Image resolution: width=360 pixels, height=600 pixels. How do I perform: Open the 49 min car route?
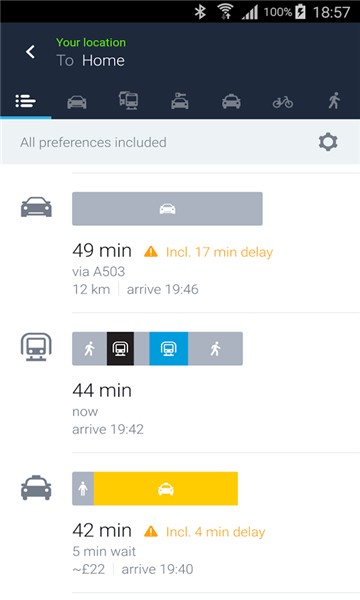[180, 243]
